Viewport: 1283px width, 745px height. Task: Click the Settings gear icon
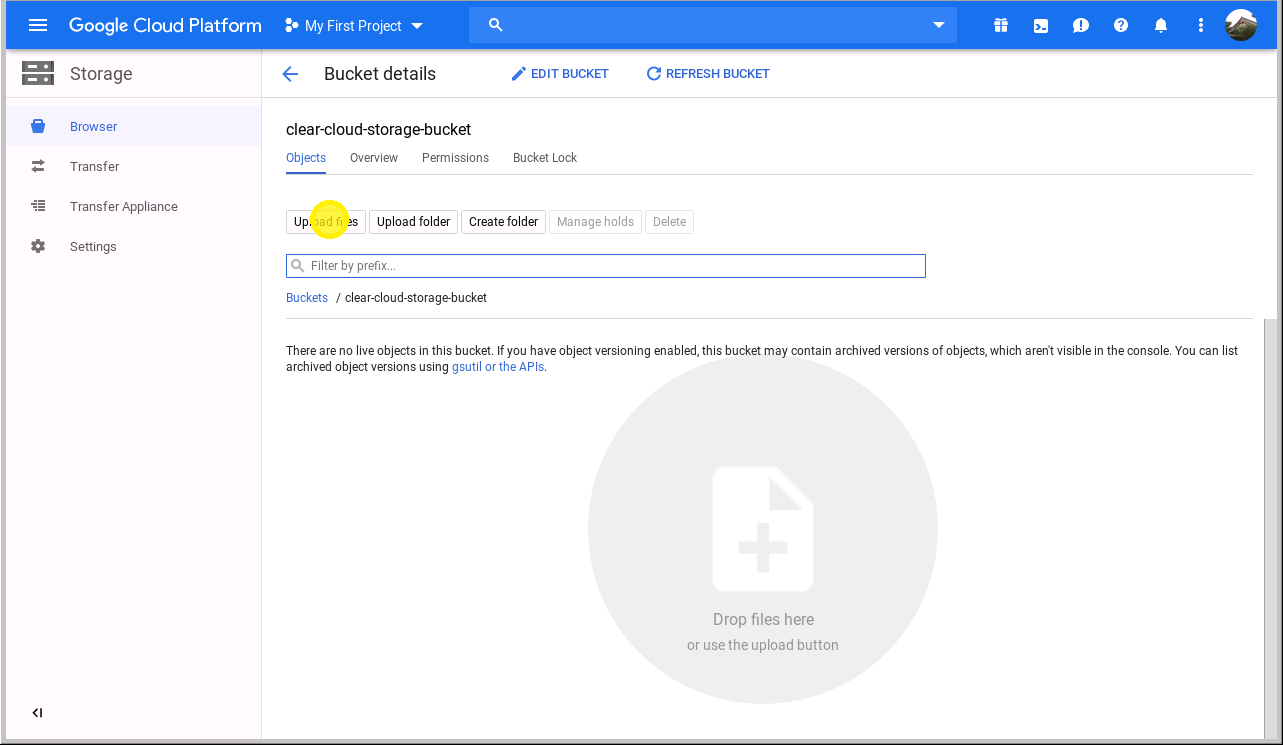point(38,246)
